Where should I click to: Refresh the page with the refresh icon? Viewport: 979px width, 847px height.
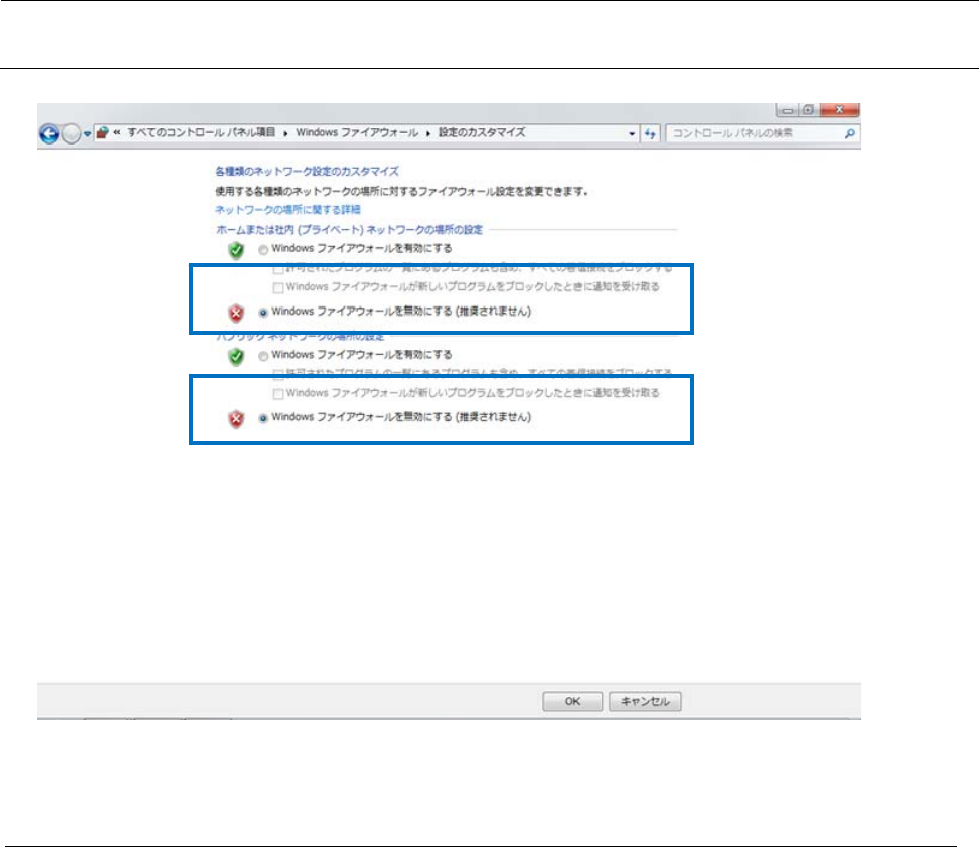650,133
